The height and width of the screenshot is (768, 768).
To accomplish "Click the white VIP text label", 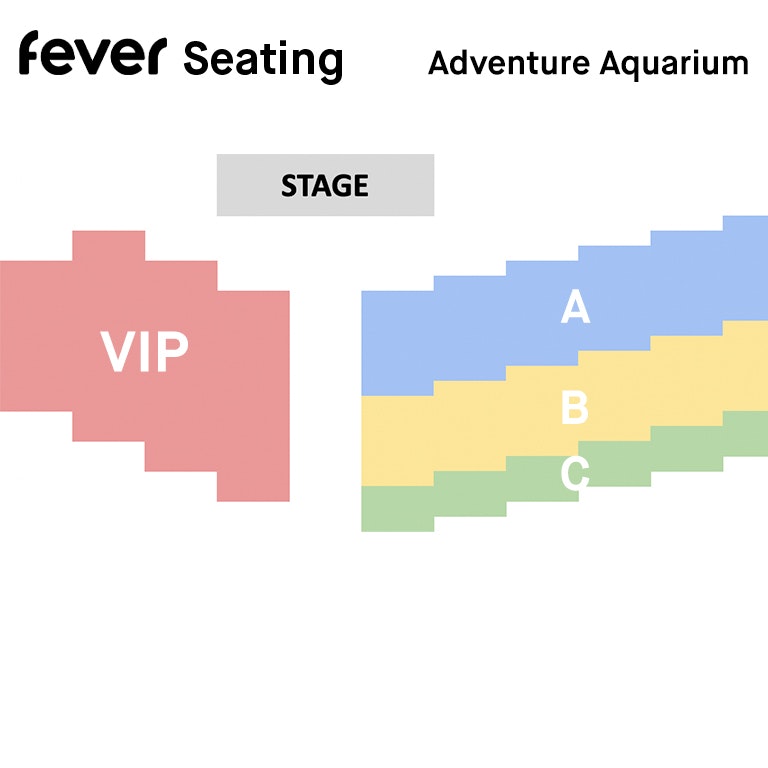I will (x=145, y=352).
